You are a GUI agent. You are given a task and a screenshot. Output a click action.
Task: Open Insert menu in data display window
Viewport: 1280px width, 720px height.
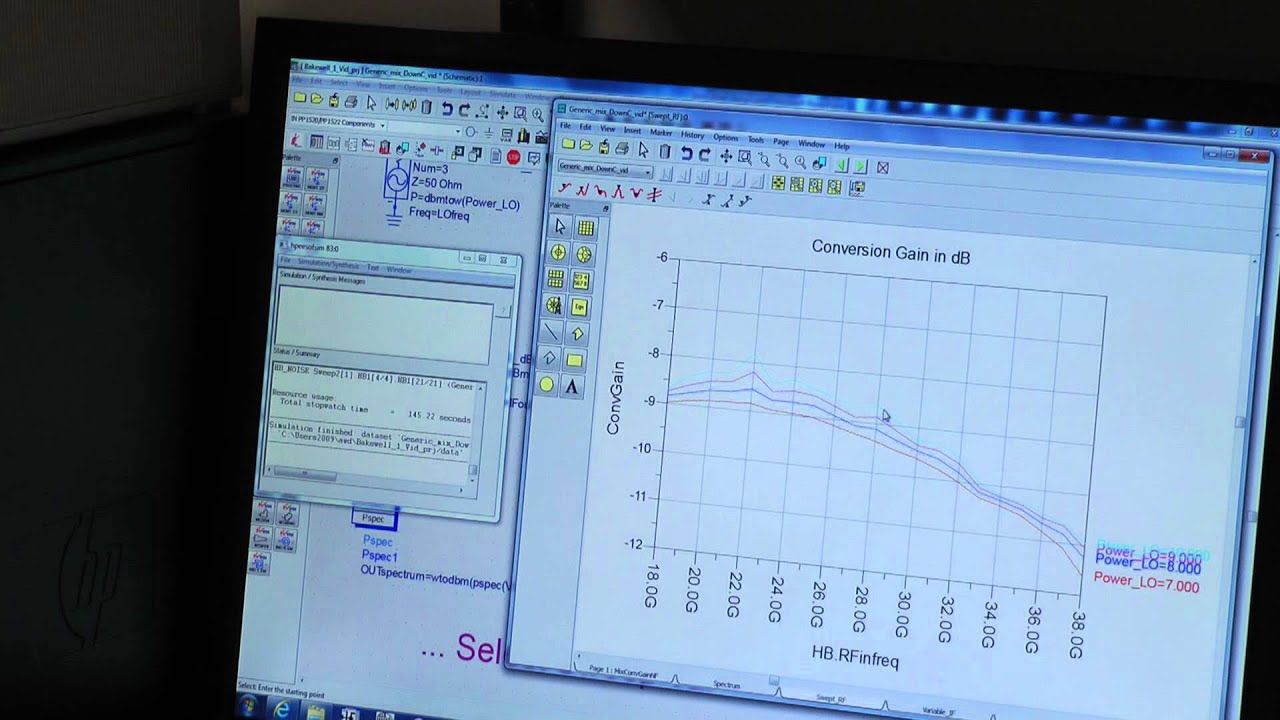[x=632, y=130]
